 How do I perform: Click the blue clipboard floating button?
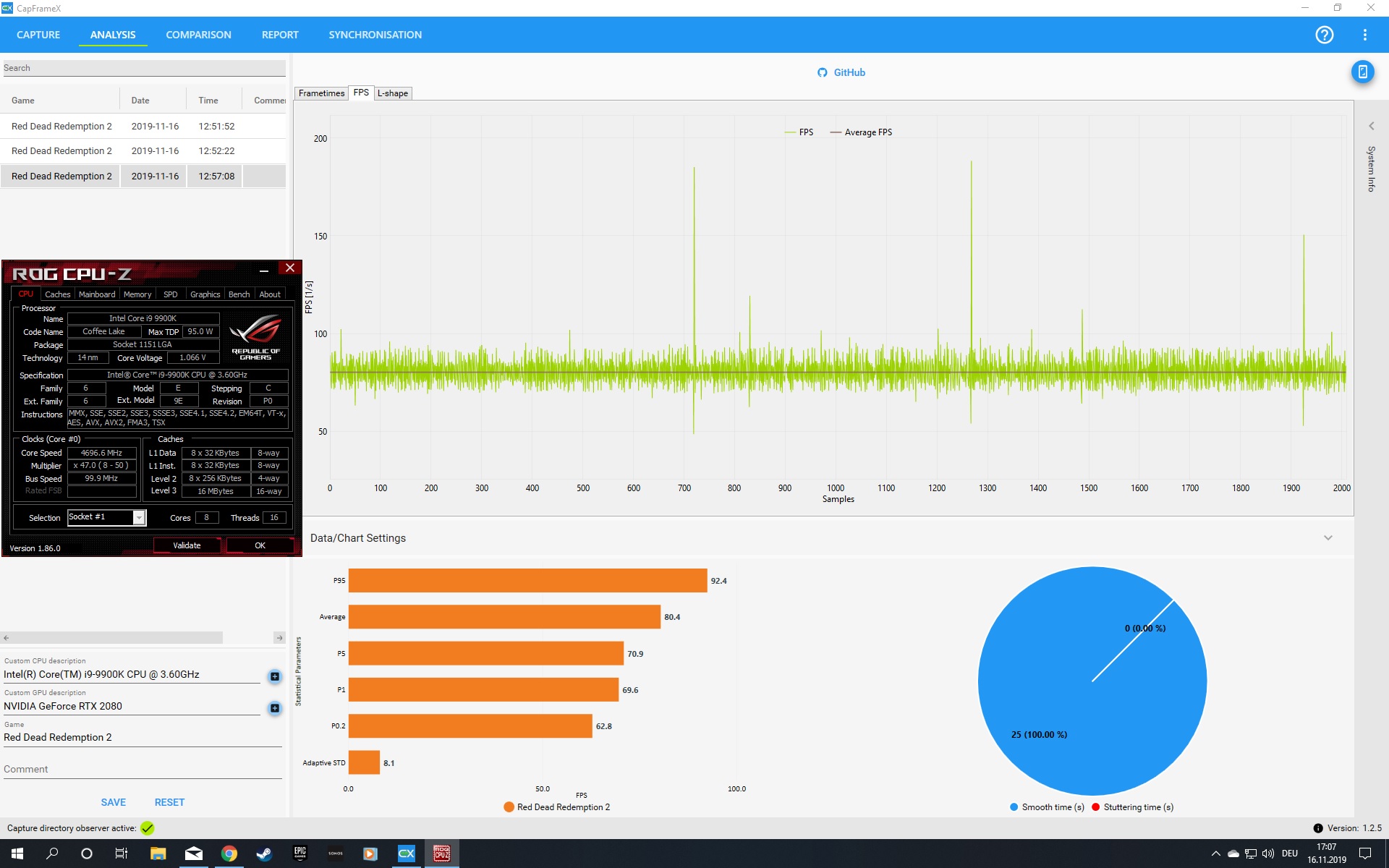1362,72
